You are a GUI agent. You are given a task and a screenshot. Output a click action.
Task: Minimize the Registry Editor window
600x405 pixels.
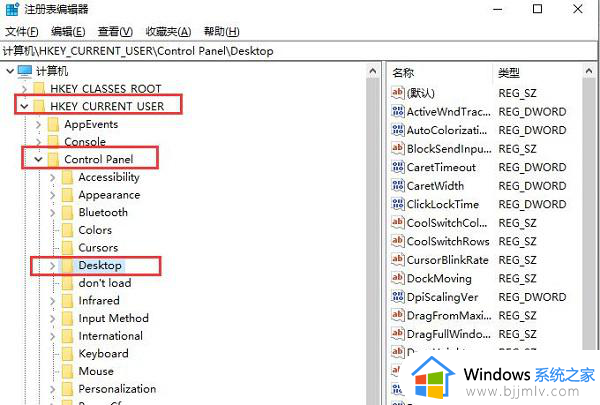coord(497,9)
